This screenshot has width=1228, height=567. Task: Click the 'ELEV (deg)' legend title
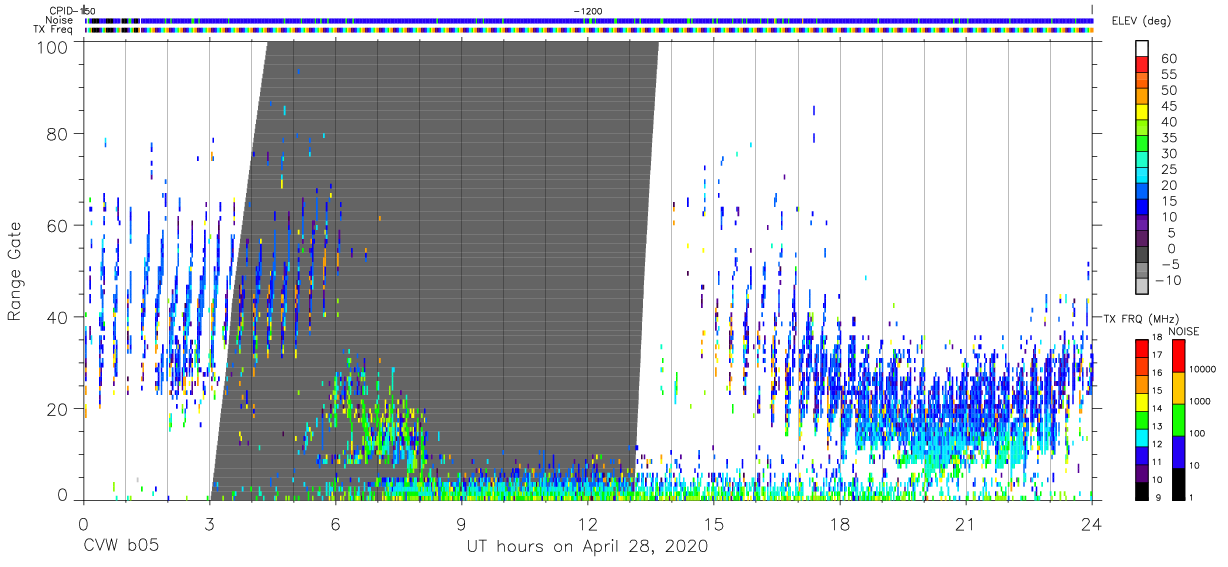[1141, 21]
